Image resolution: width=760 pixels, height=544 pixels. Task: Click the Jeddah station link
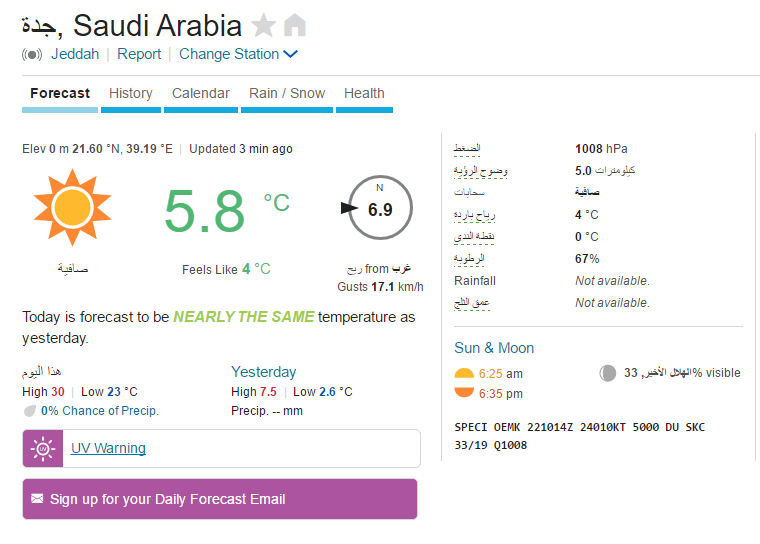point(75,54)
